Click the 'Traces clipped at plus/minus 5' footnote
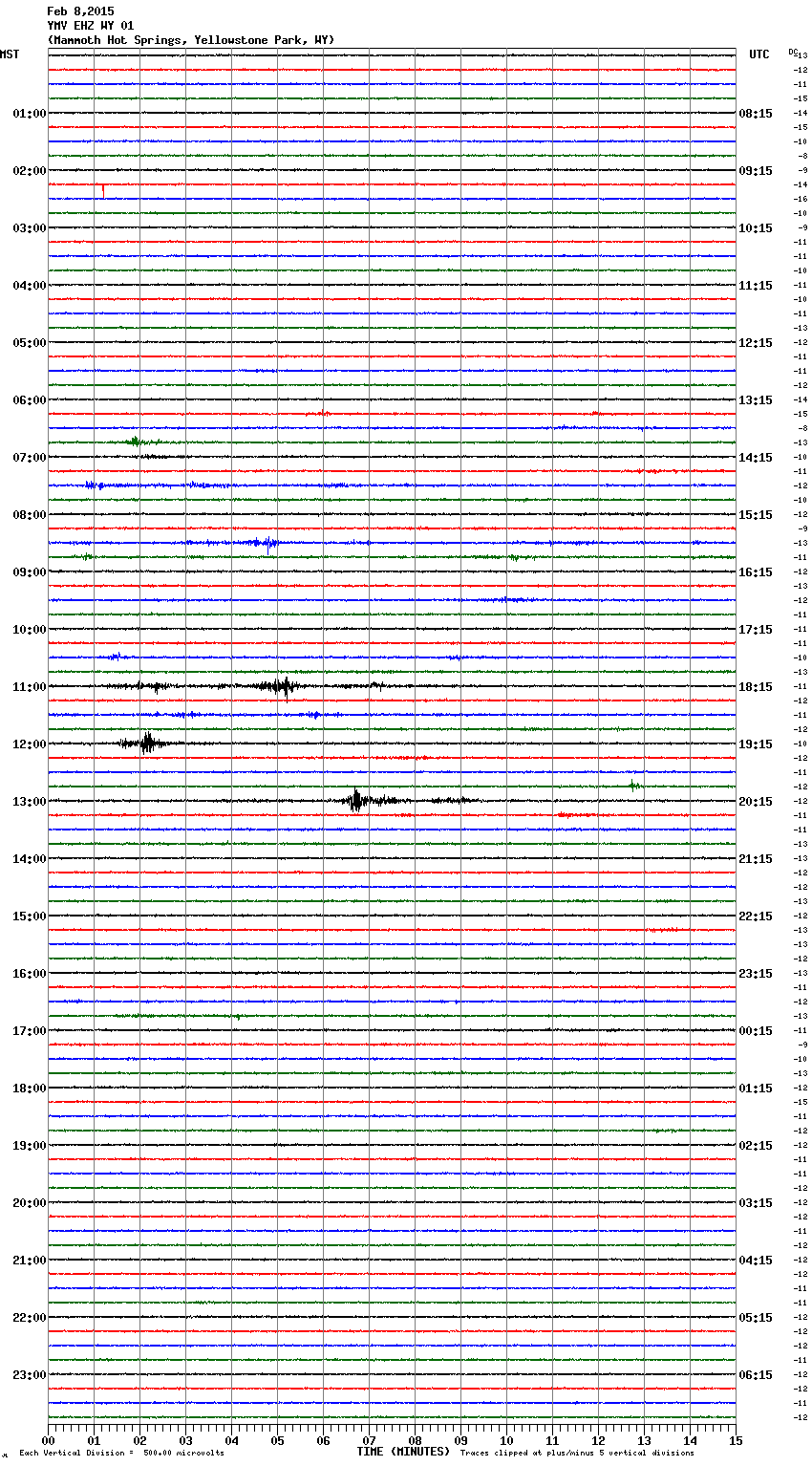The image size is (812, 1466). (577, 1454)
